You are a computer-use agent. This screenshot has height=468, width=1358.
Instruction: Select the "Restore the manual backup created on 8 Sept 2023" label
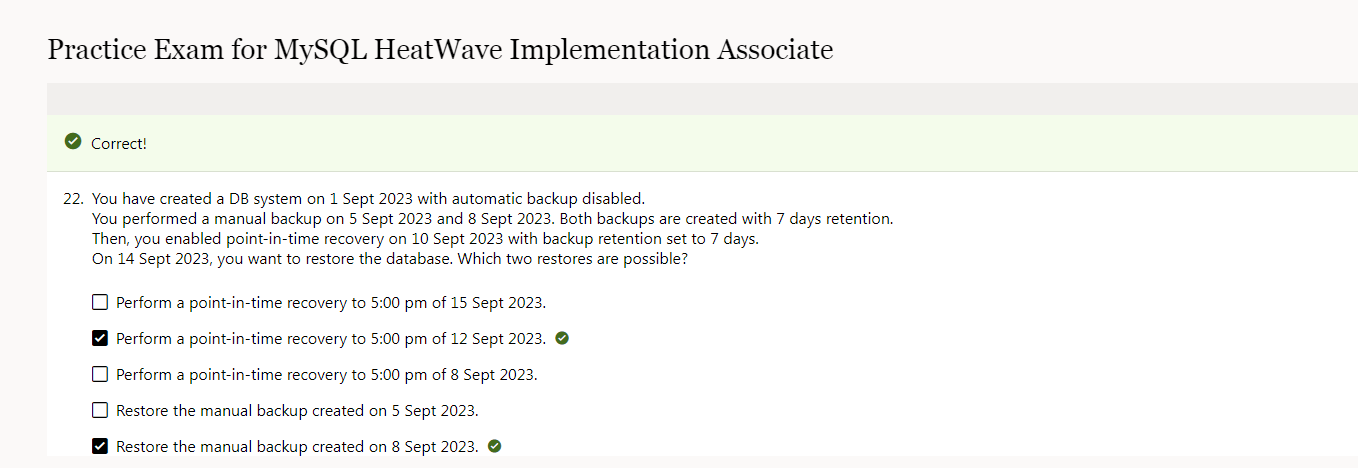click(x=297, y=446)
